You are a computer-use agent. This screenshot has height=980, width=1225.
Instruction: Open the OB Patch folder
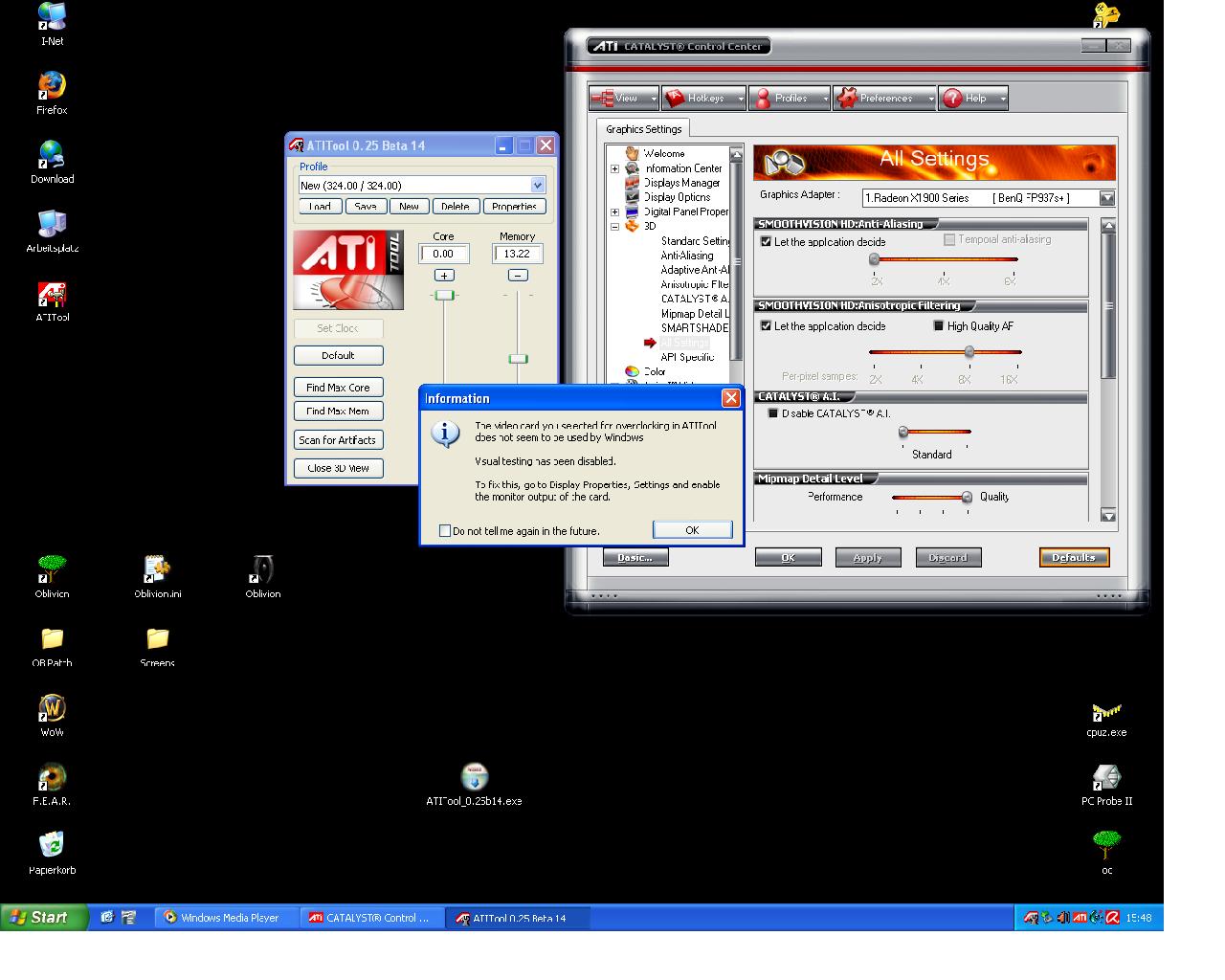[x=52, y=646]
